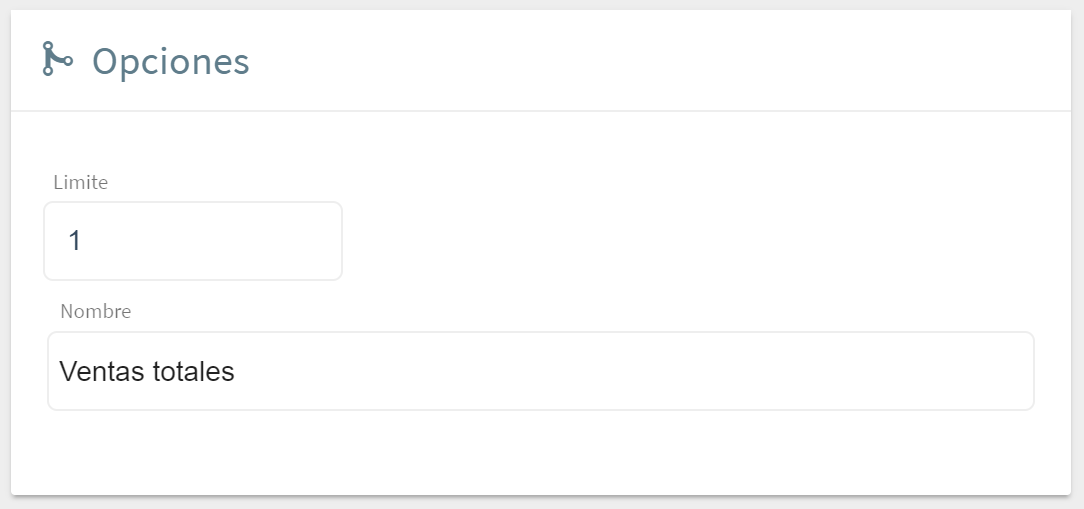Click after the last letter of "totales"
This screenshot has width=1084, height=509.
click(236, 372)
